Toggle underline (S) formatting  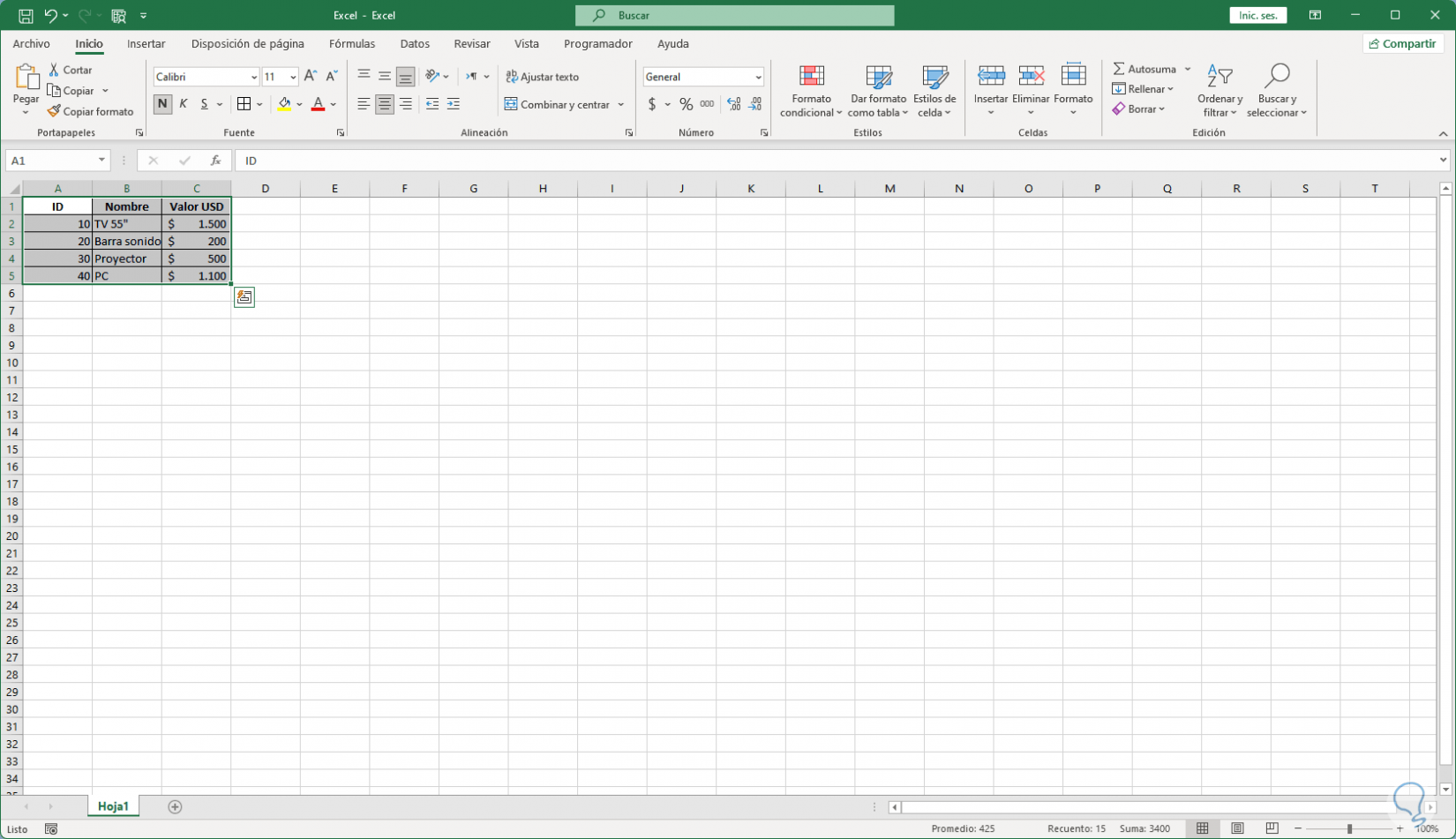pos(205,104)
